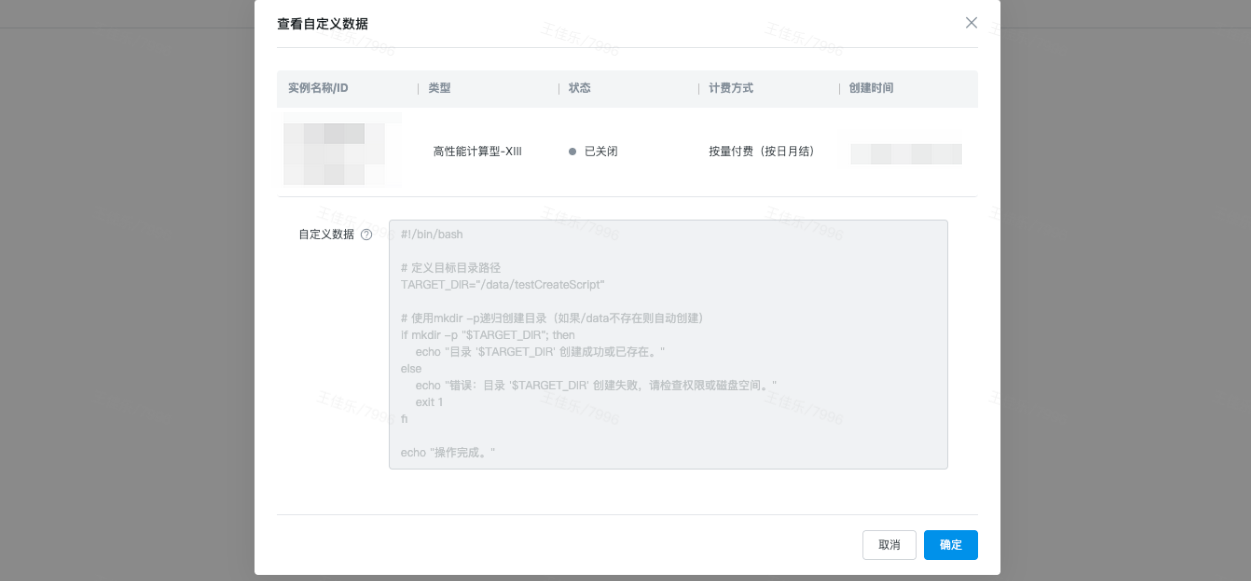The height and width of the screenshot is (581, 1251).
Task: Select the 实例名称/ID column header
Action: (x=318, y=88)
